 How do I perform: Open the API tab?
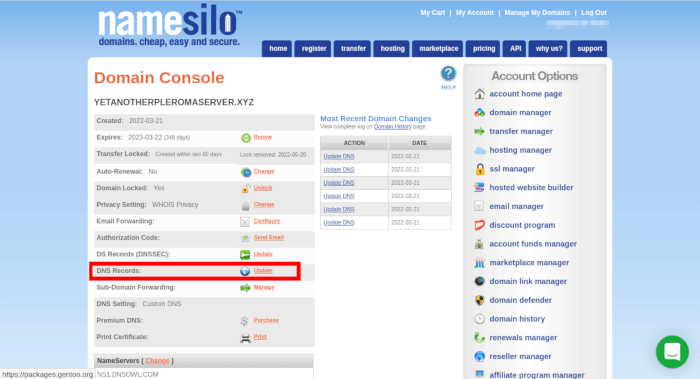pos(515,49)
